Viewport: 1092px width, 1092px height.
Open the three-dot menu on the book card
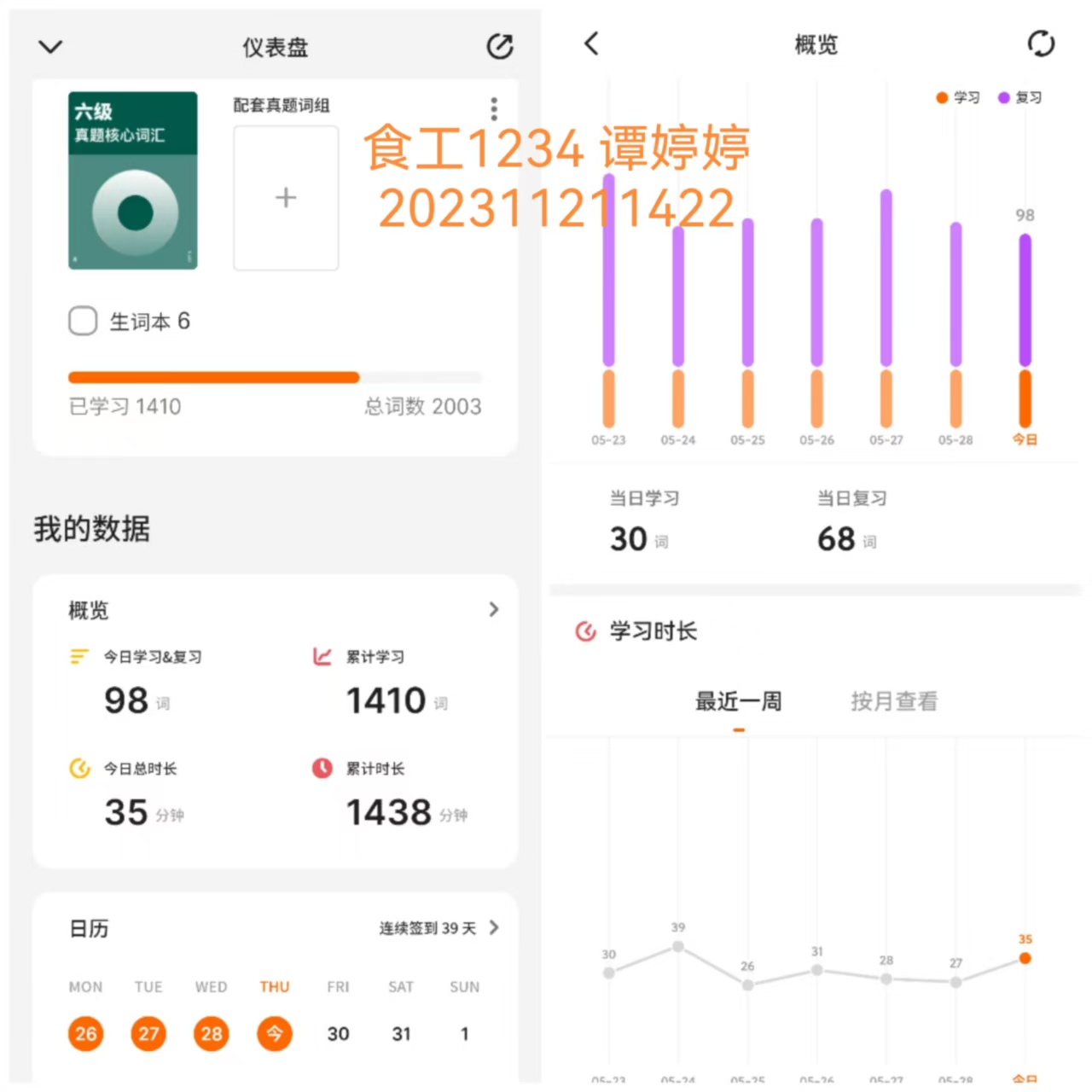pos(494,108)
